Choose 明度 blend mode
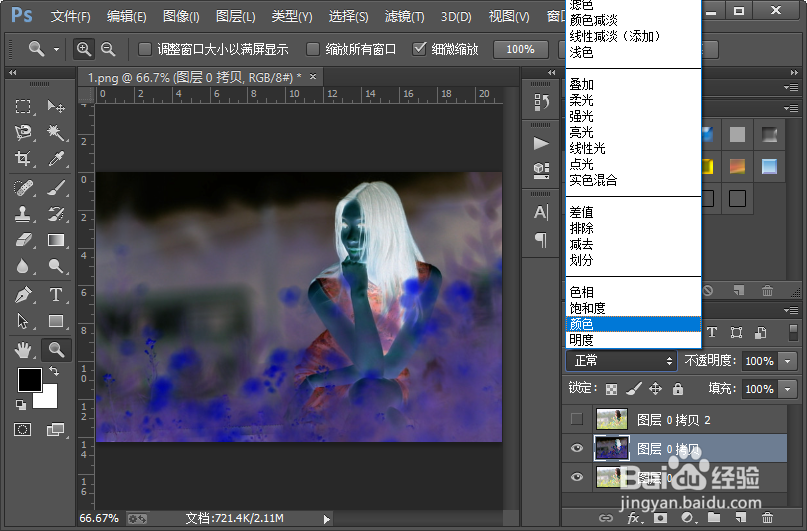The width and height of the screenshot is (807, 531). tap(634, 340)
